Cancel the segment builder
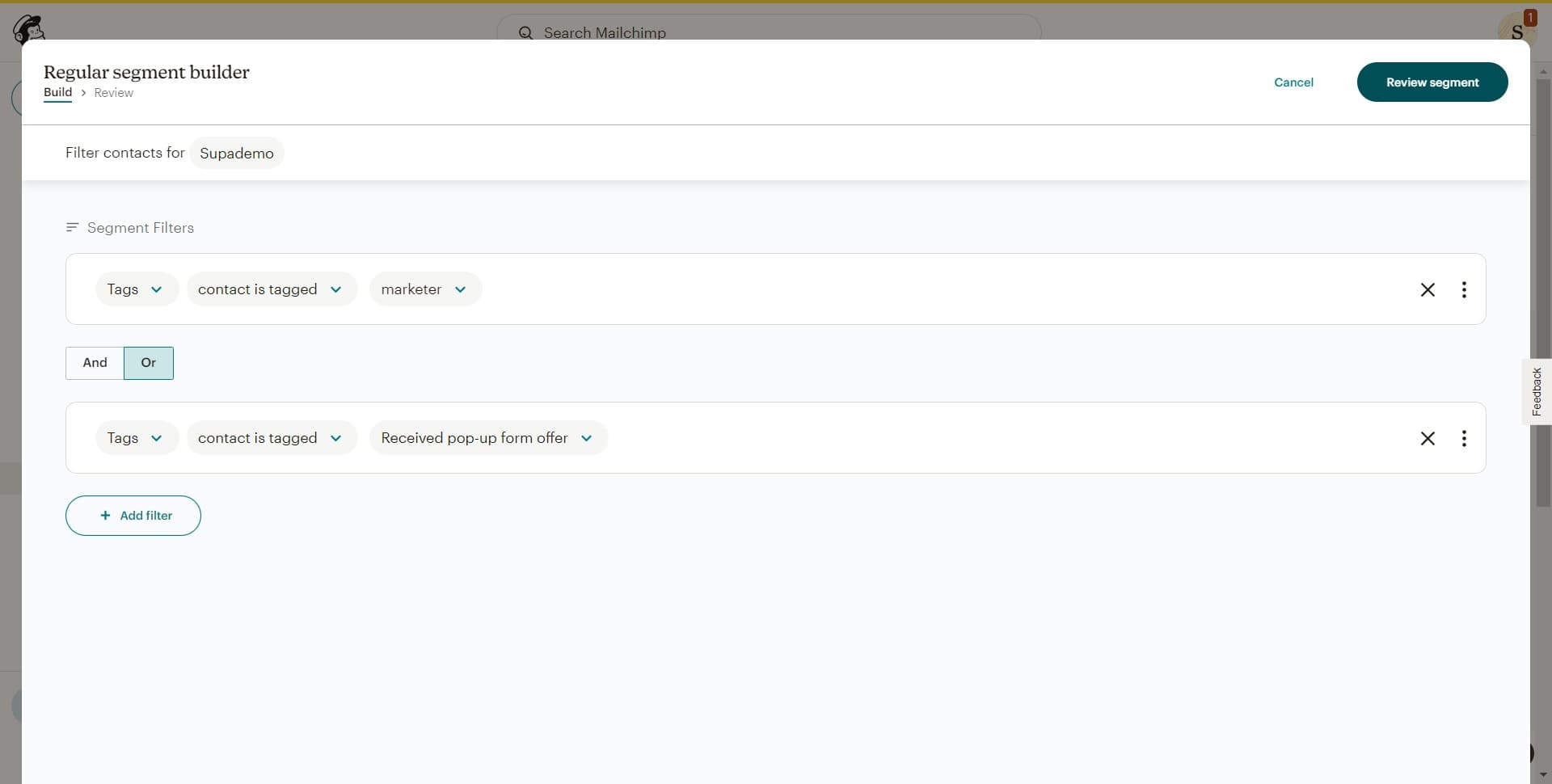This screenshot has width=1552, height=784. [x=1293, y=82]
